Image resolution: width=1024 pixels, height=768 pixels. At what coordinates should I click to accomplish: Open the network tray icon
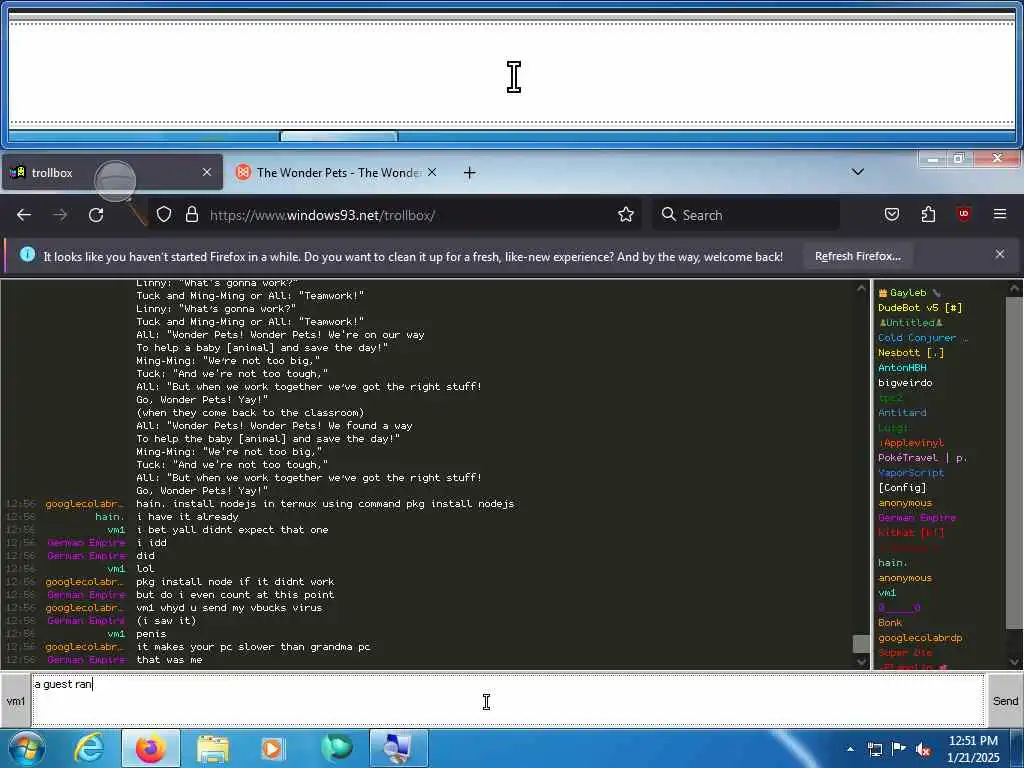(875, 750)
